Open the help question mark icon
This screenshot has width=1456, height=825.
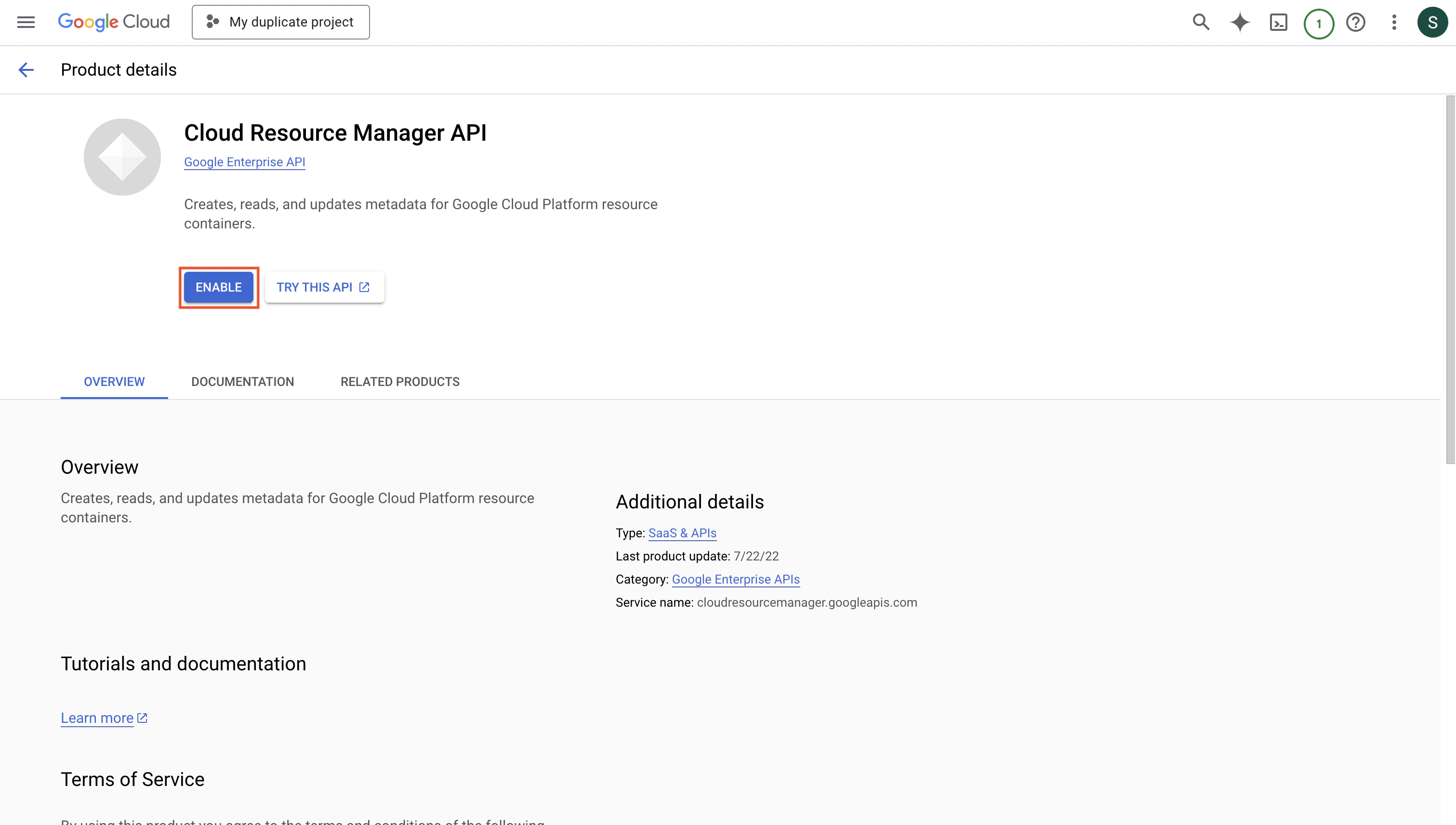(1356, 22)
